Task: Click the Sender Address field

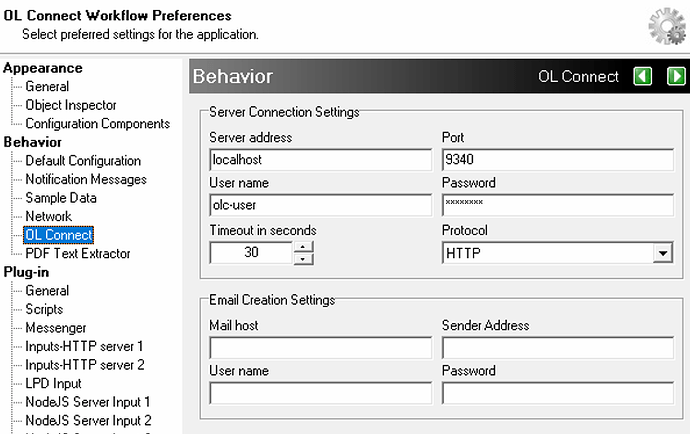Action: 558,348
